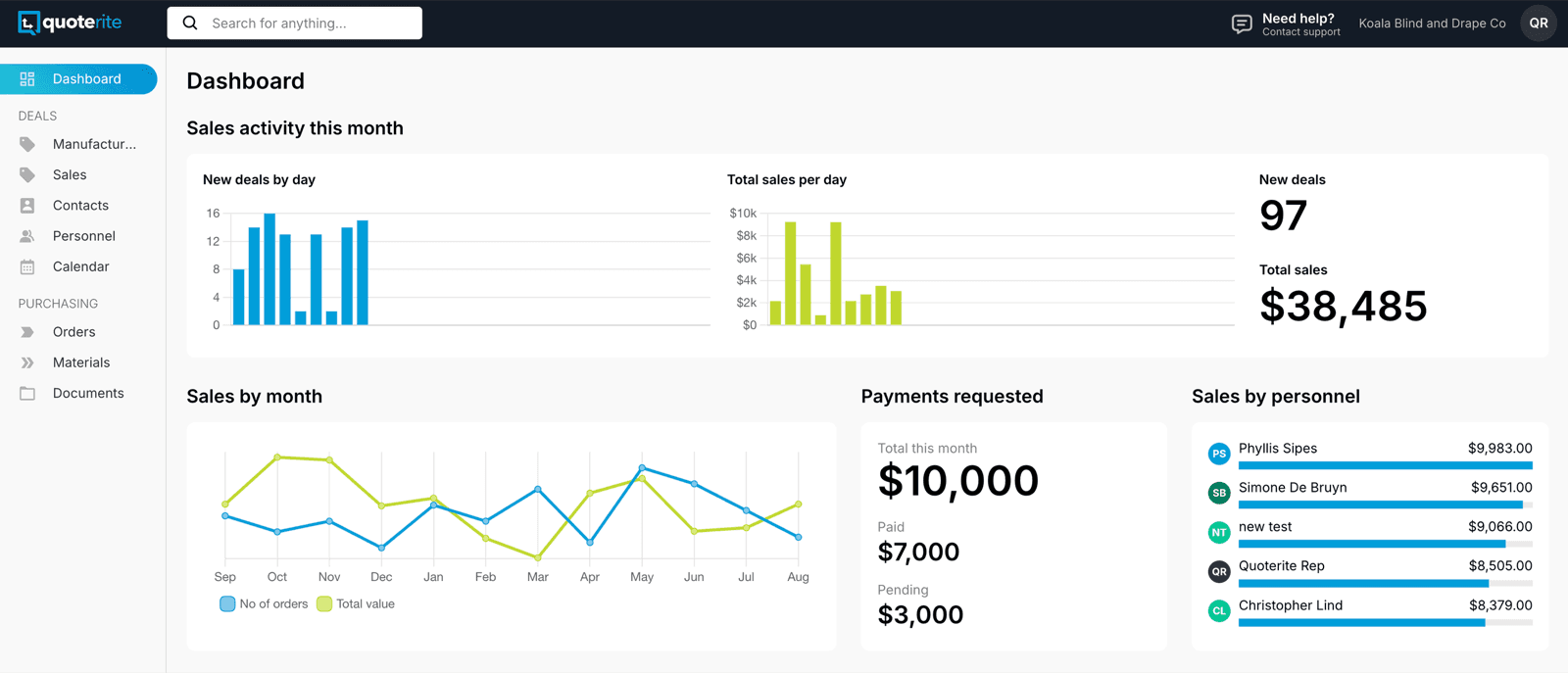Click new test sales progress bar
The height and width of the screenshot is (673, 1568).
[x=1386, y=544]
